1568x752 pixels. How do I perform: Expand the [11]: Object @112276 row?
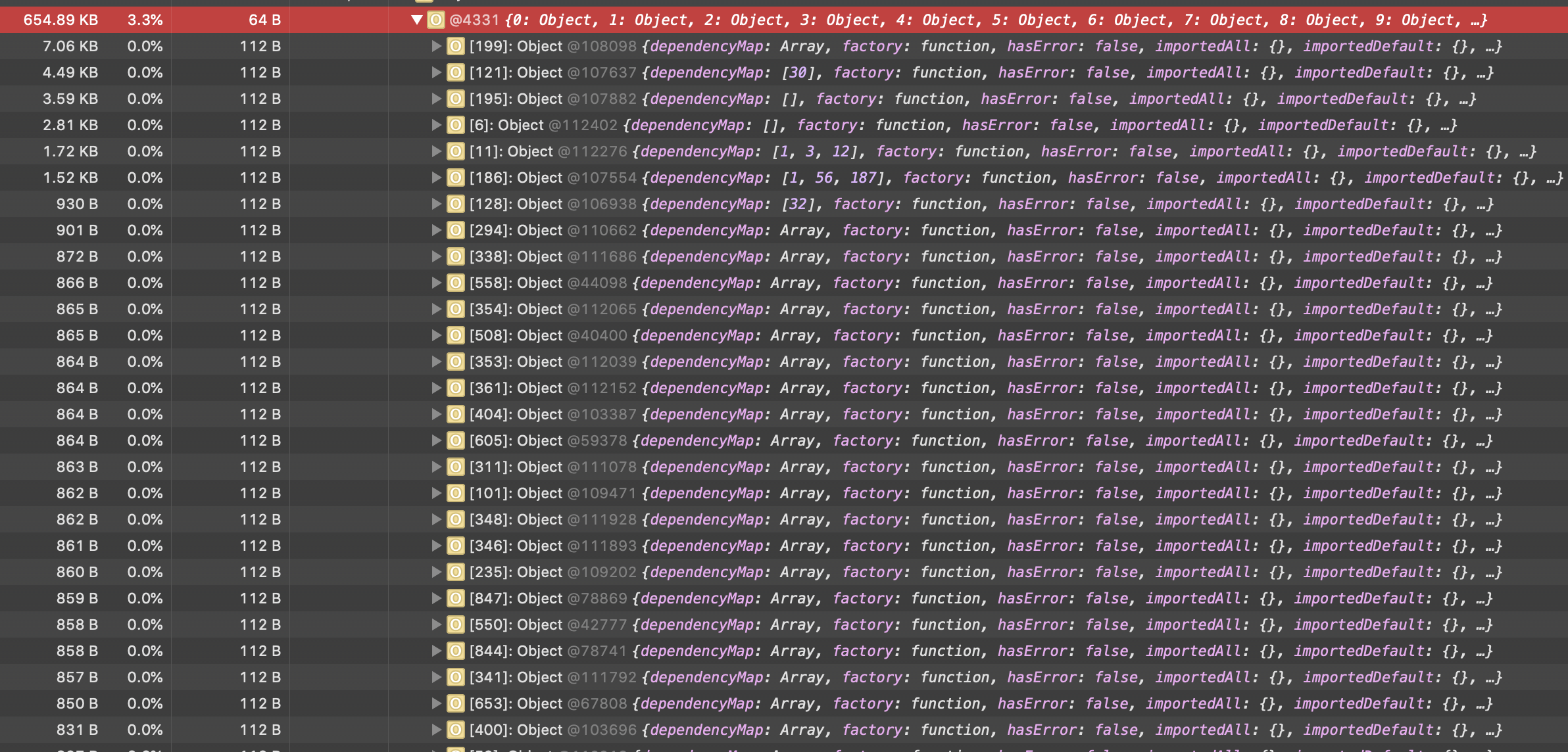click(x=436, y=151)
